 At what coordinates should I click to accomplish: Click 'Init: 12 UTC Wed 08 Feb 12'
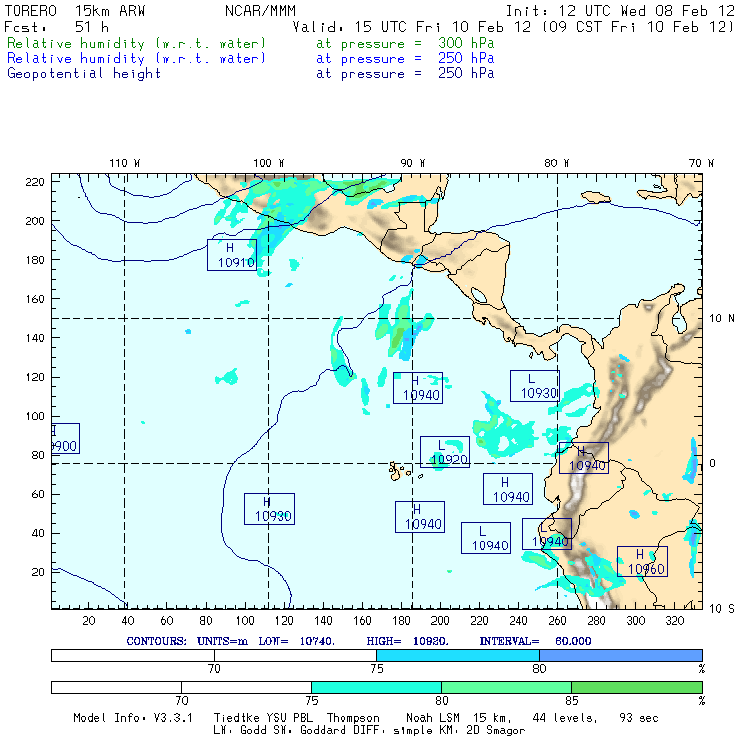620,11
